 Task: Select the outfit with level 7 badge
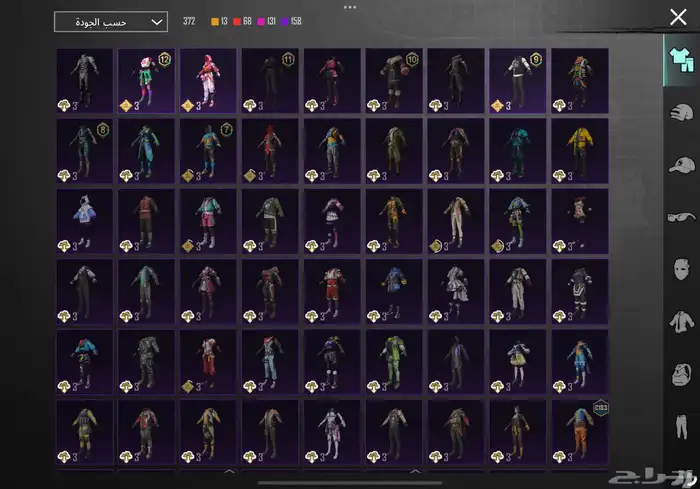(208, 151)
